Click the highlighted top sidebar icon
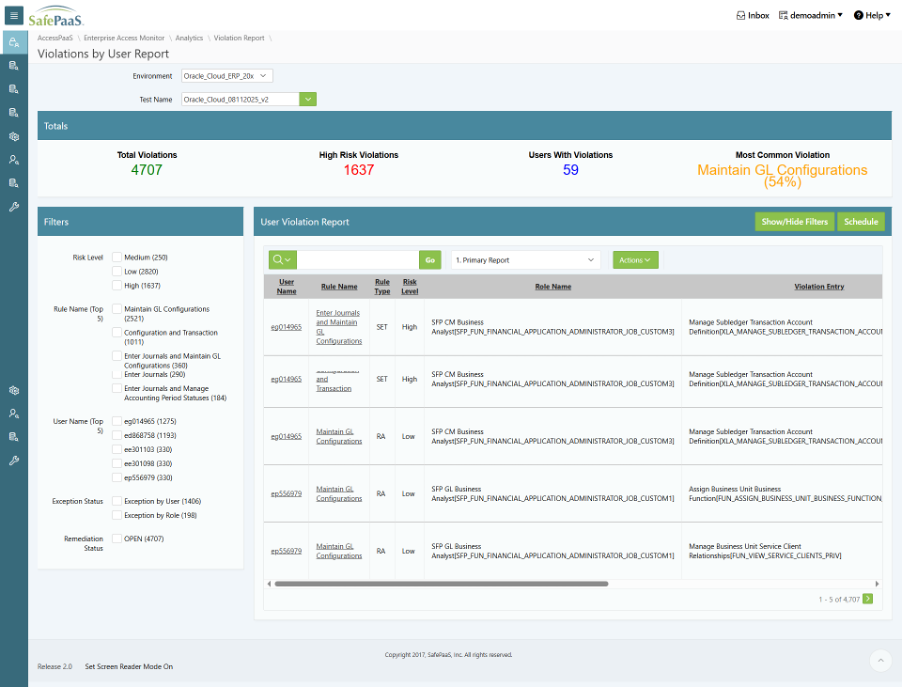The image size is (902, 688). (x=14, y=42)
